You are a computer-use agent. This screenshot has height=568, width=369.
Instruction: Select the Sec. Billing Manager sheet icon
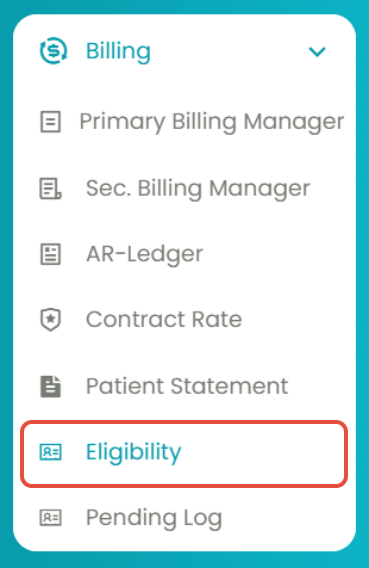50,188
